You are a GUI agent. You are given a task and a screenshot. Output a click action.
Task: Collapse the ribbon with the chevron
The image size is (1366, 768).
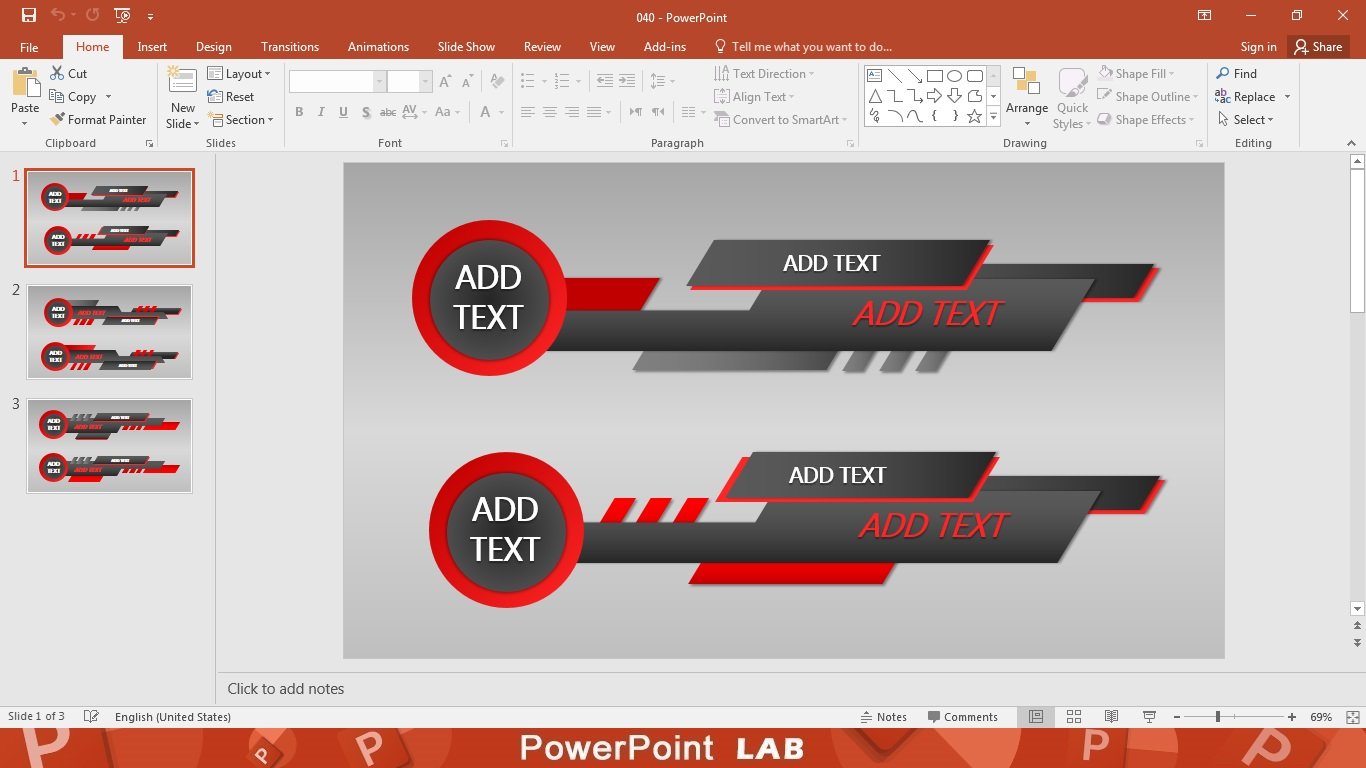[1352, 144]
